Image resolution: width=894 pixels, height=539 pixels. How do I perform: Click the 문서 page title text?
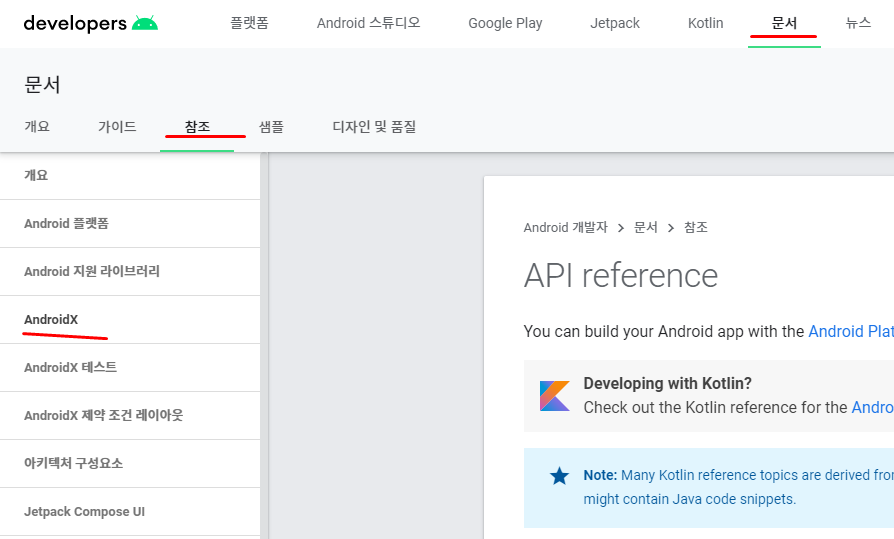(x=42, y=84)
